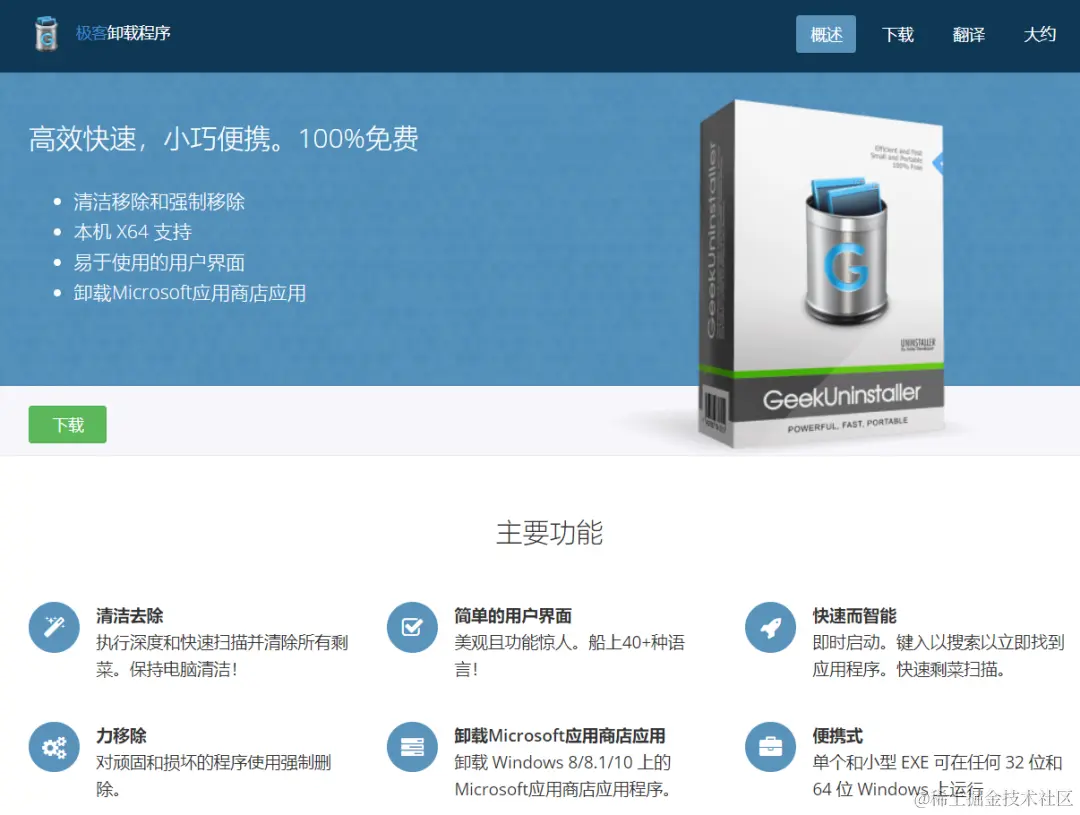Click the 易于使用的用户界面 bullet
This screenshot has width=1080, height=815.
(x=159, y=262)
